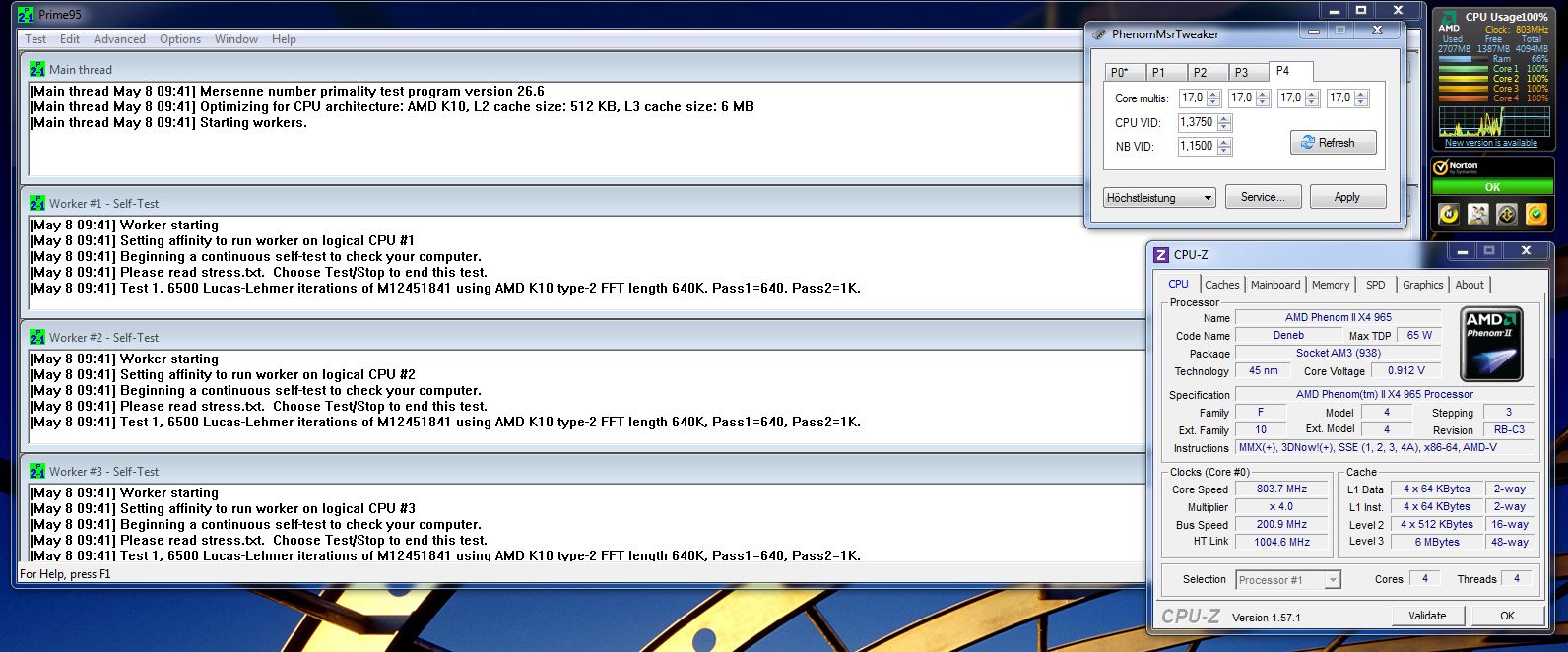
Task: Switch to the P1 tab in PhenomMsrTweaker
Action: tap(1165, 72)
